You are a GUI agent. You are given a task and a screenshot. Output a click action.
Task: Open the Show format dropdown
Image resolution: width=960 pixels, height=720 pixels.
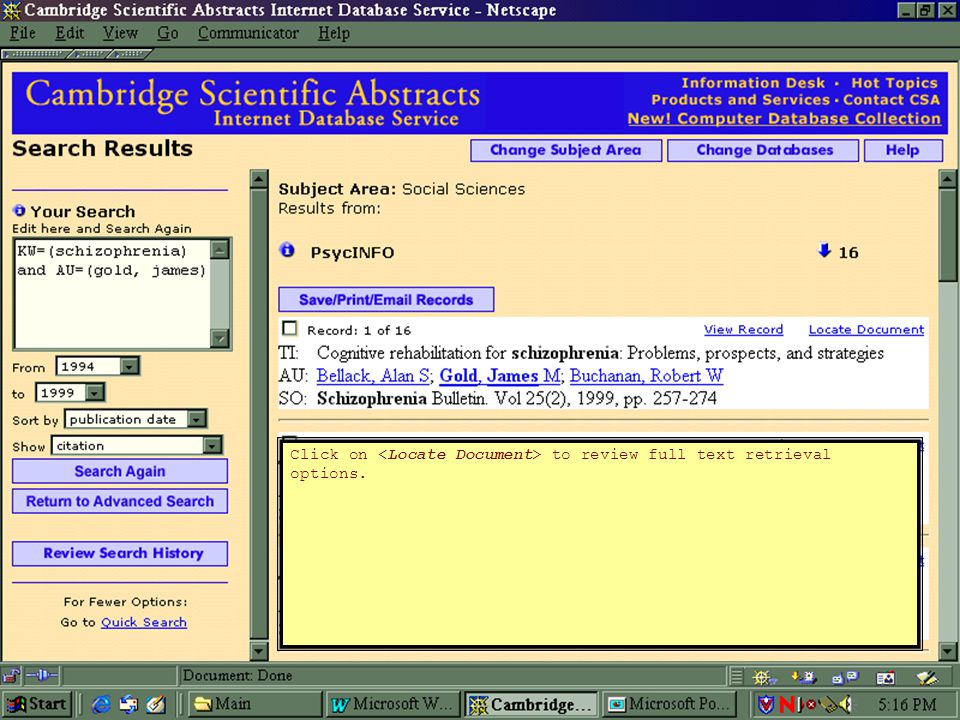[x=212, y=445]
